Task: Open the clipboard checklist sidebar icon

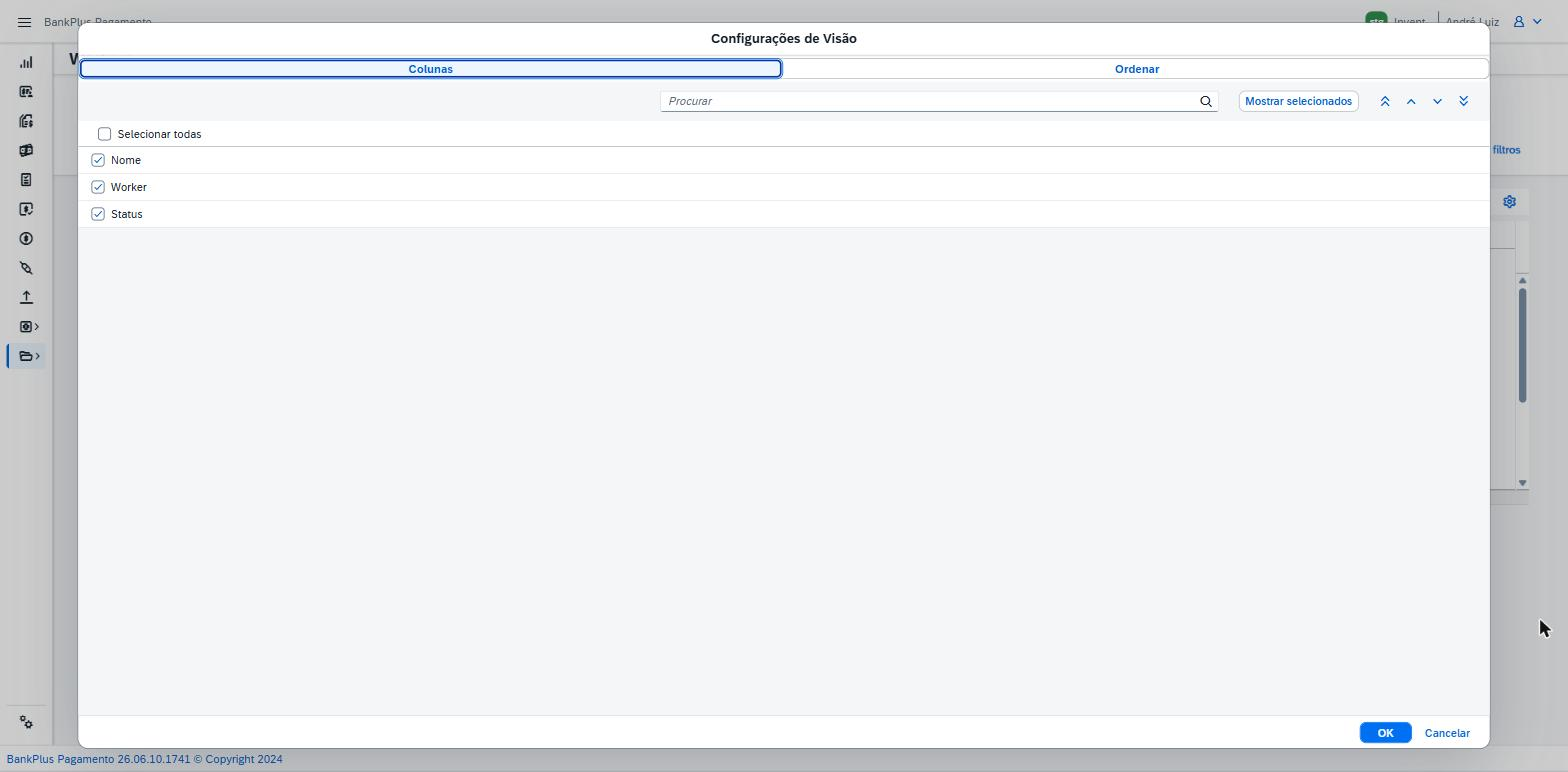Action: [x=26, y=180]
